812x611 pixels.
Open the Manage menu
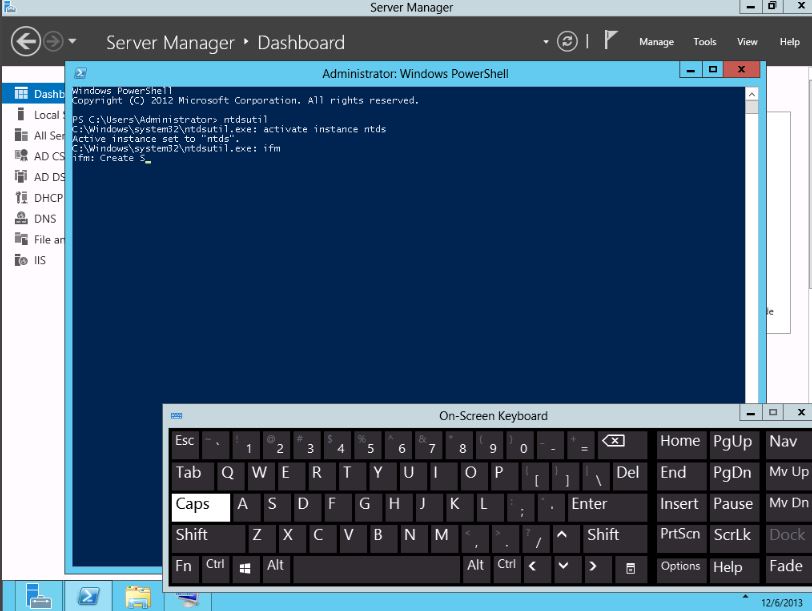(x=656, y=42)
